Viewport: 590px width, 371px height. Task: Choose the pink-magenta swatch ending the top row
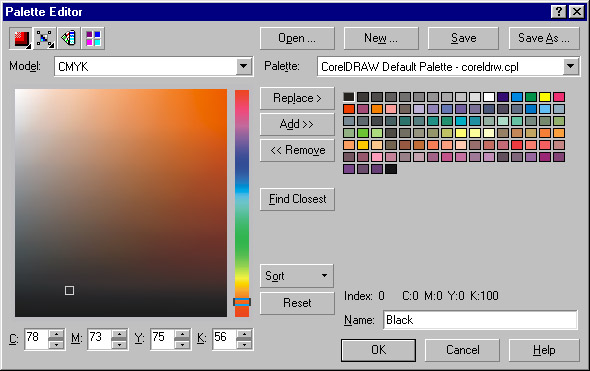pyautogui.click(x=559, y=97)
